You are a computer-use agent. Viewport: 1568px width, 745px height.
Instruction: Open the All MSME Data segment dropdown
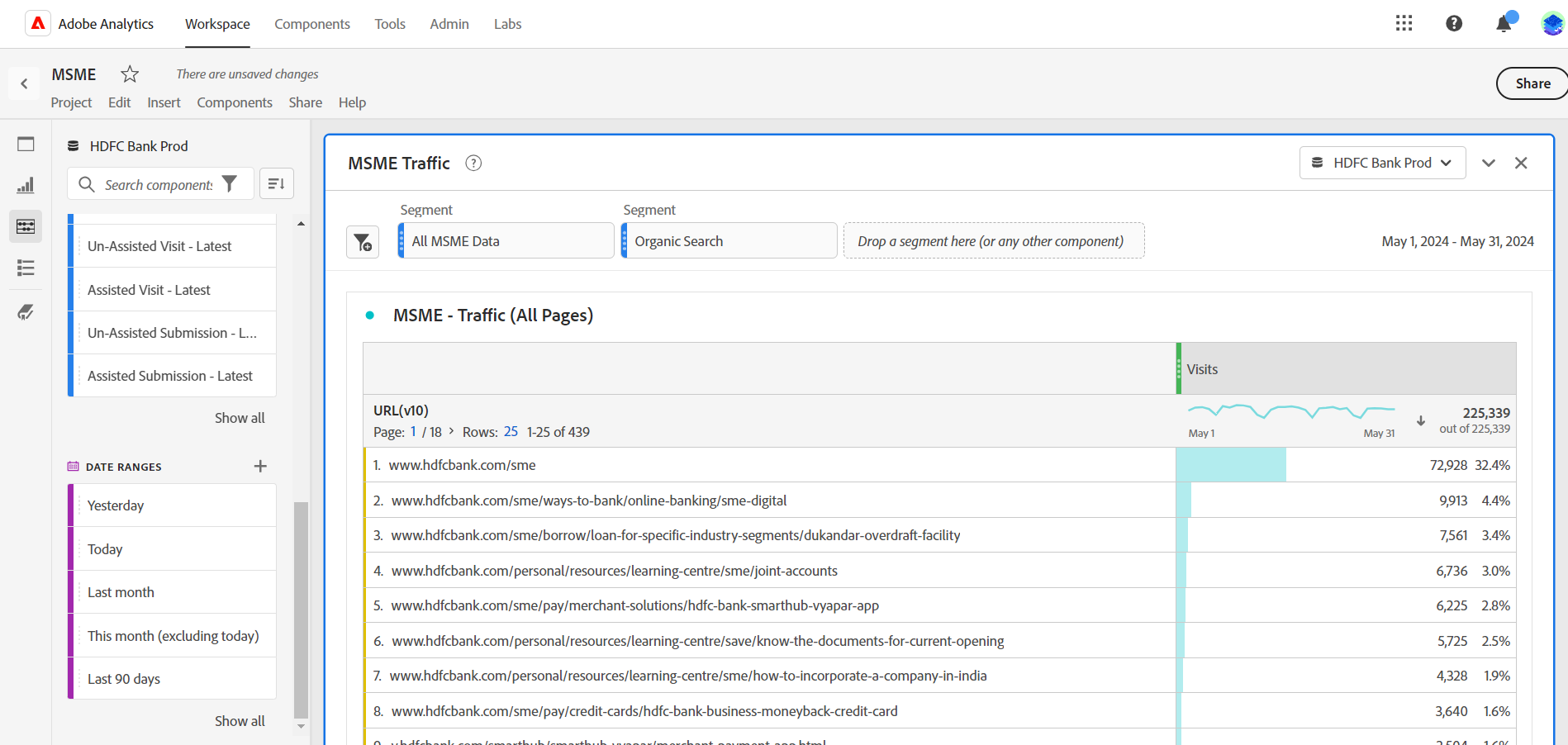point(506,240)
